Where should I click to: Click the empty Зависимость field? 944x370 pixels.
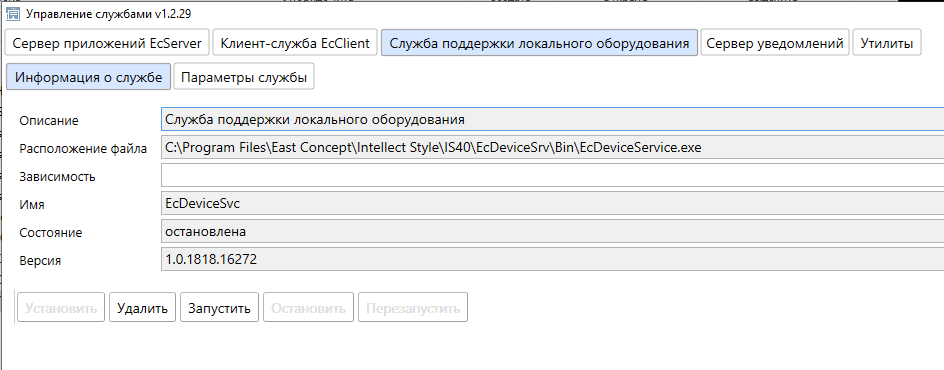click(552, 176)
